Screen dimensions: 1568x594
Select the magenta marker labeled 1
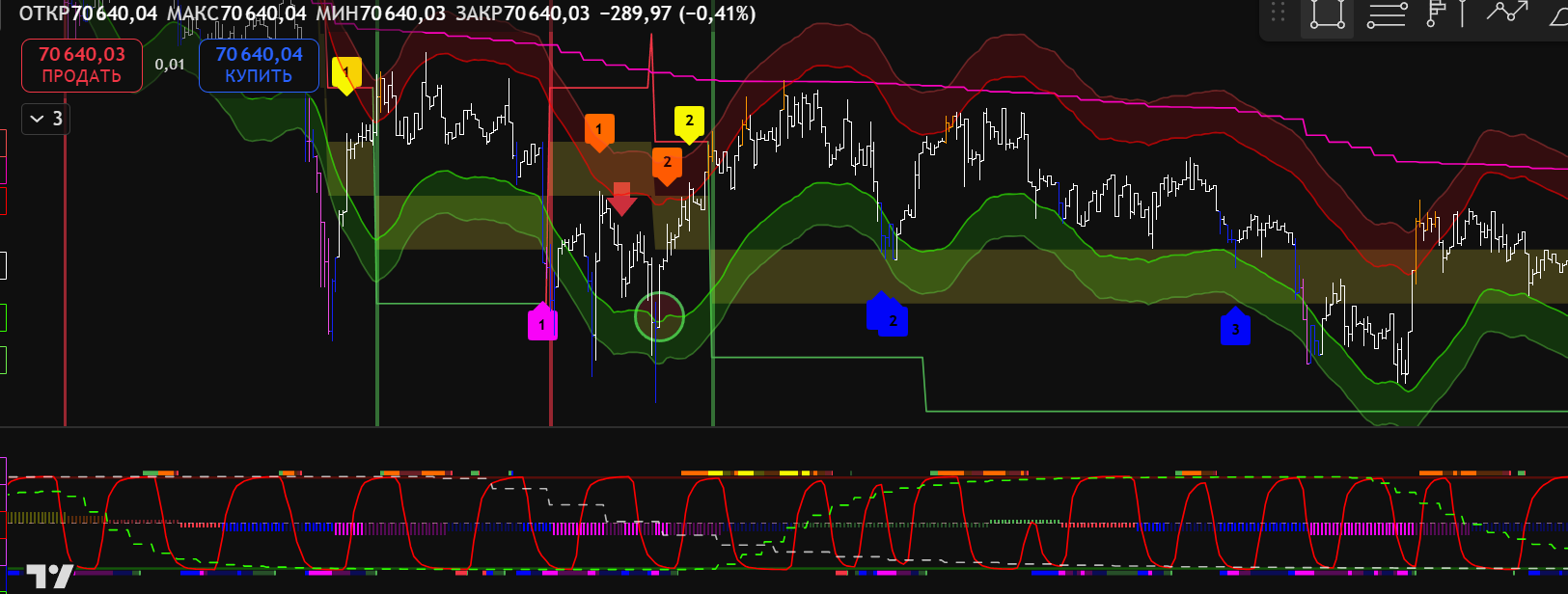542,323
